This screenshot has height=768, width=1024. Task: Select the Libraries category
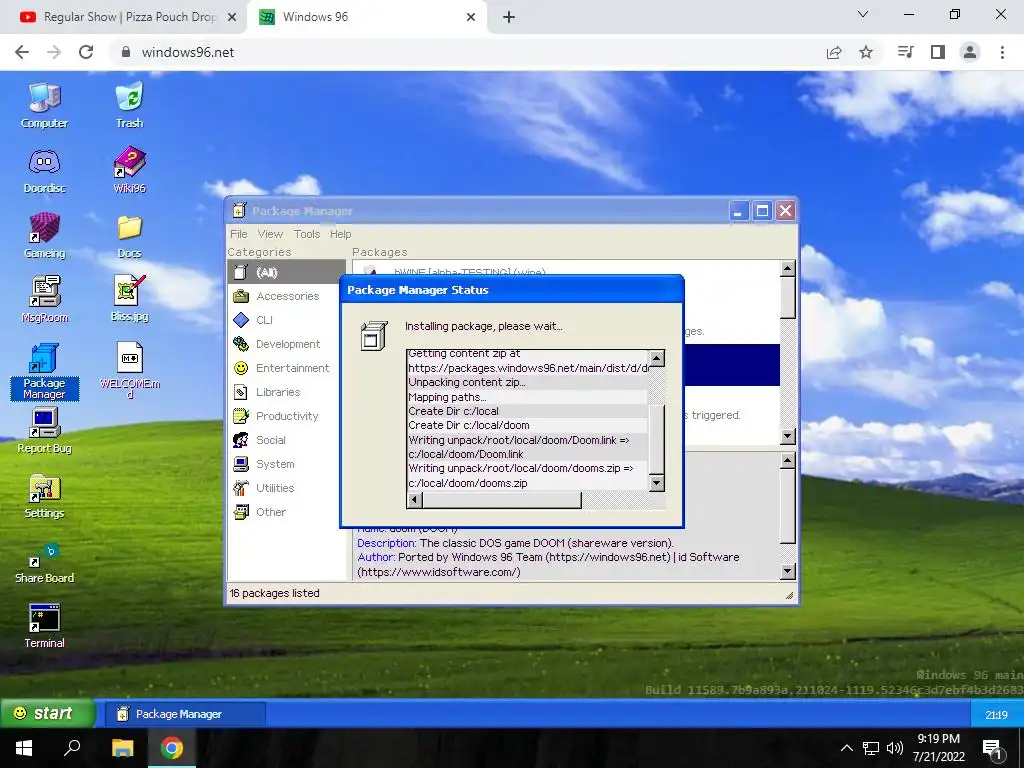point(286,392)
